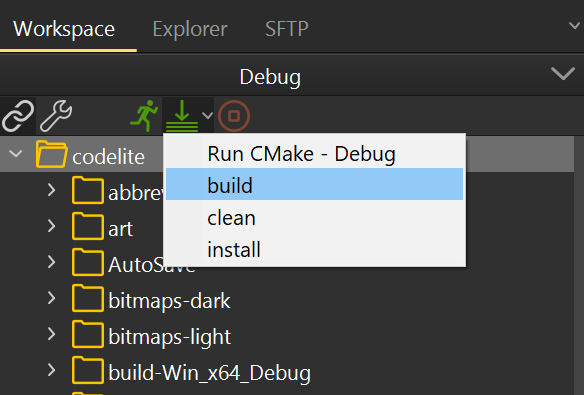Stop the build with the red stop icon
Image resolution: width=584 pixels, height=395 pixels.
[x=234, y=116]
